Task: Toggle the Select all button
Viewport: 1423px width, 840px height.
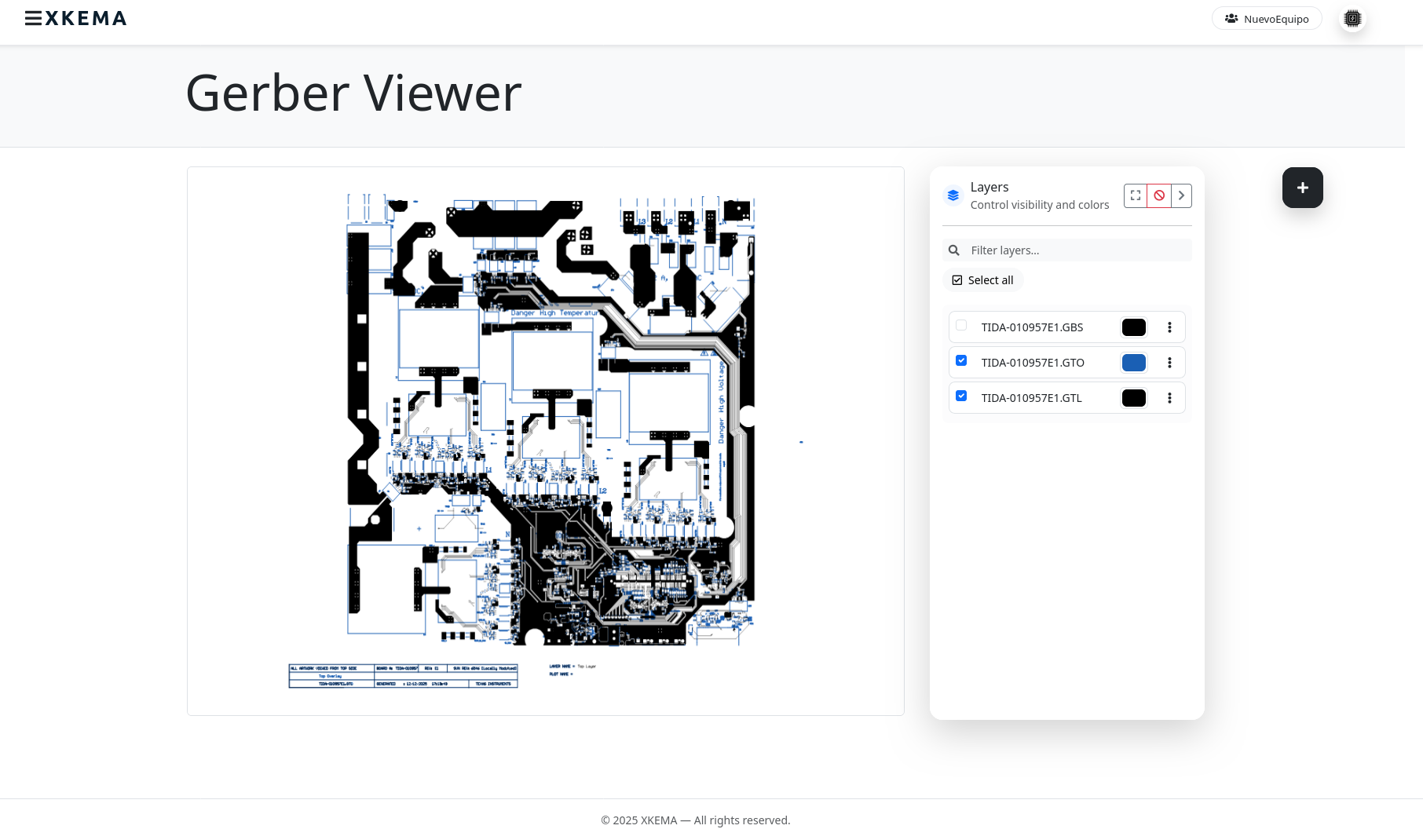Action: click(x=983, y=280)
